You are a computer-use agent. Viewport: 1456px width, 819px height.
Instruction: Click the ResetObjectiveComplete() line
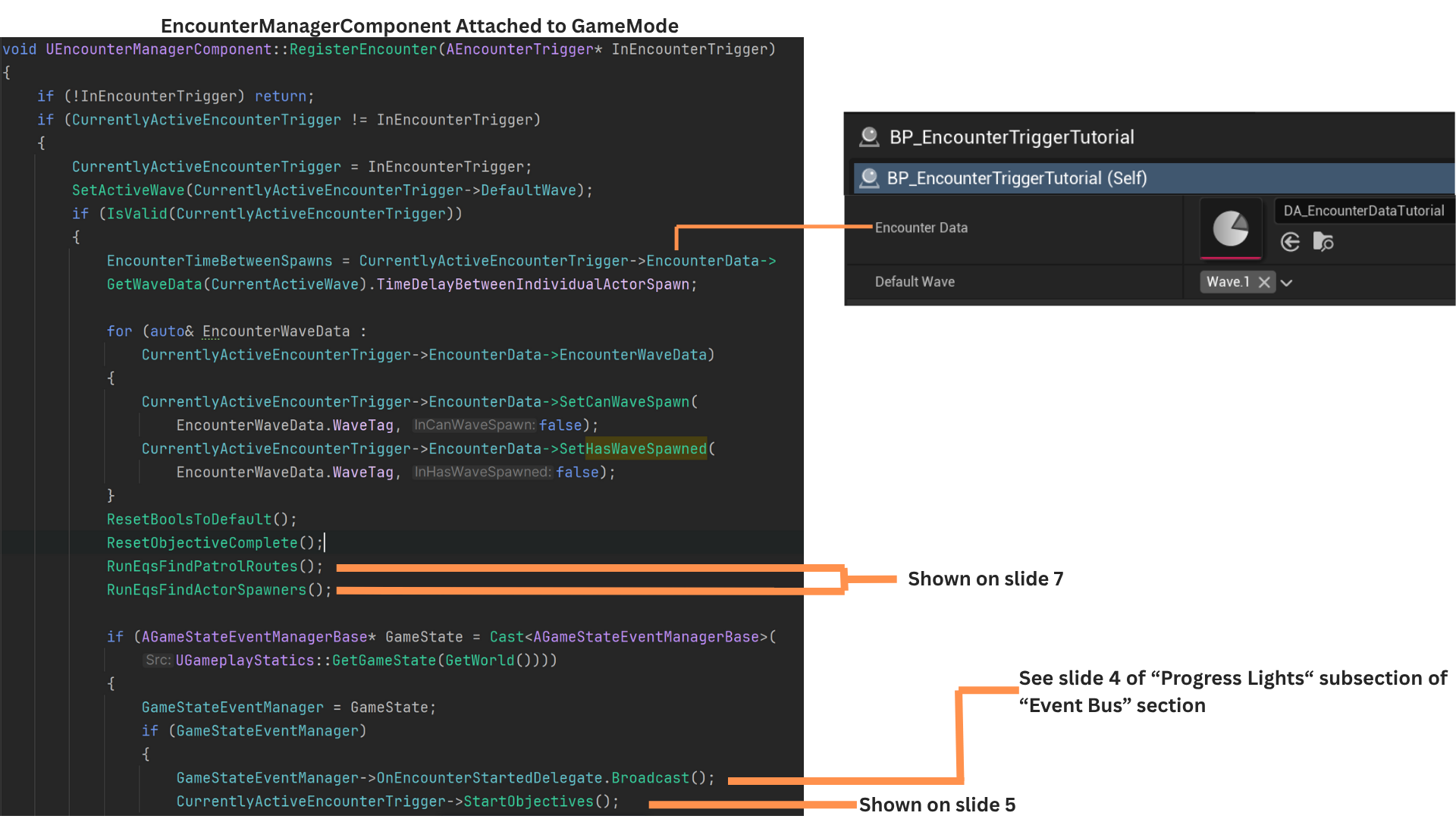(x=215, y=543)
